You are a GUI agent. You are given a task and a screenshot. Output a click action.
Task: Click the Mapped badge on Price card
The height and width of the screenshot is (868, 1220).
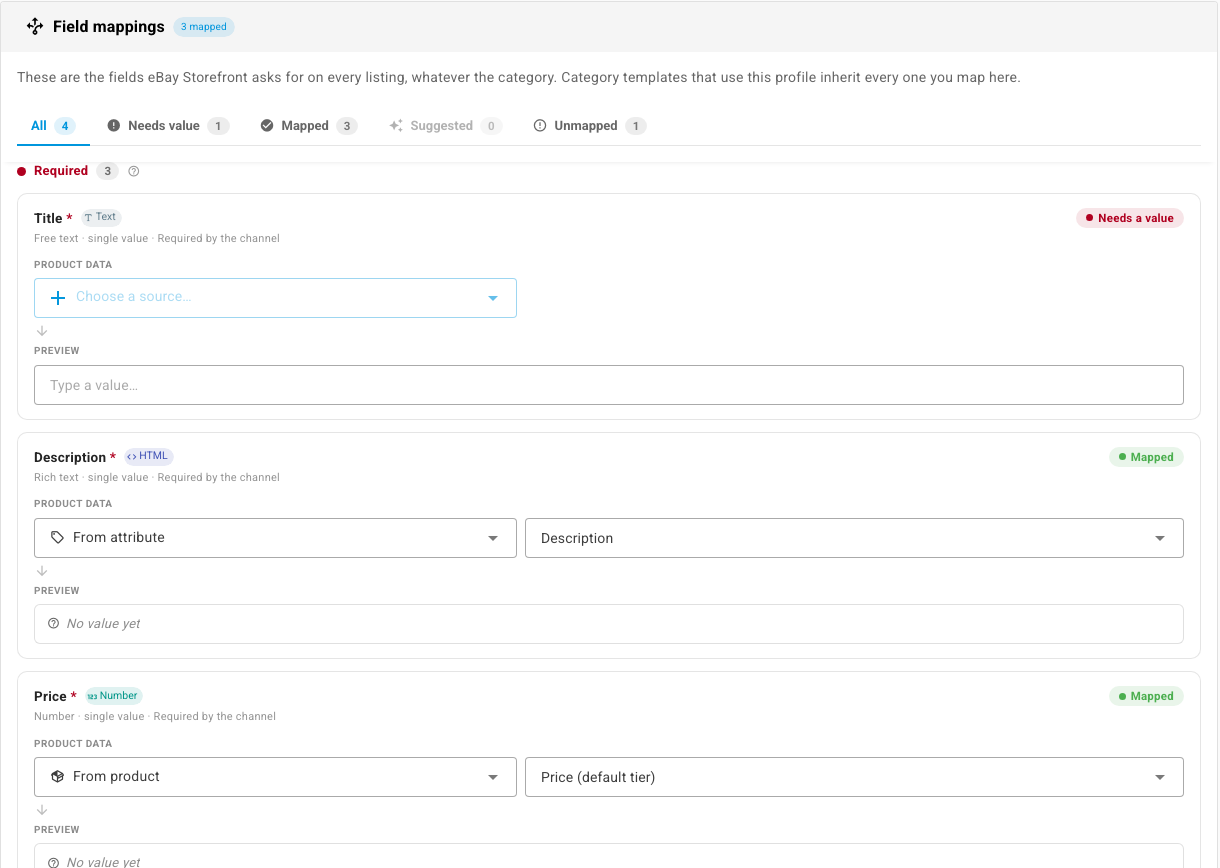tap(1146, 696)
